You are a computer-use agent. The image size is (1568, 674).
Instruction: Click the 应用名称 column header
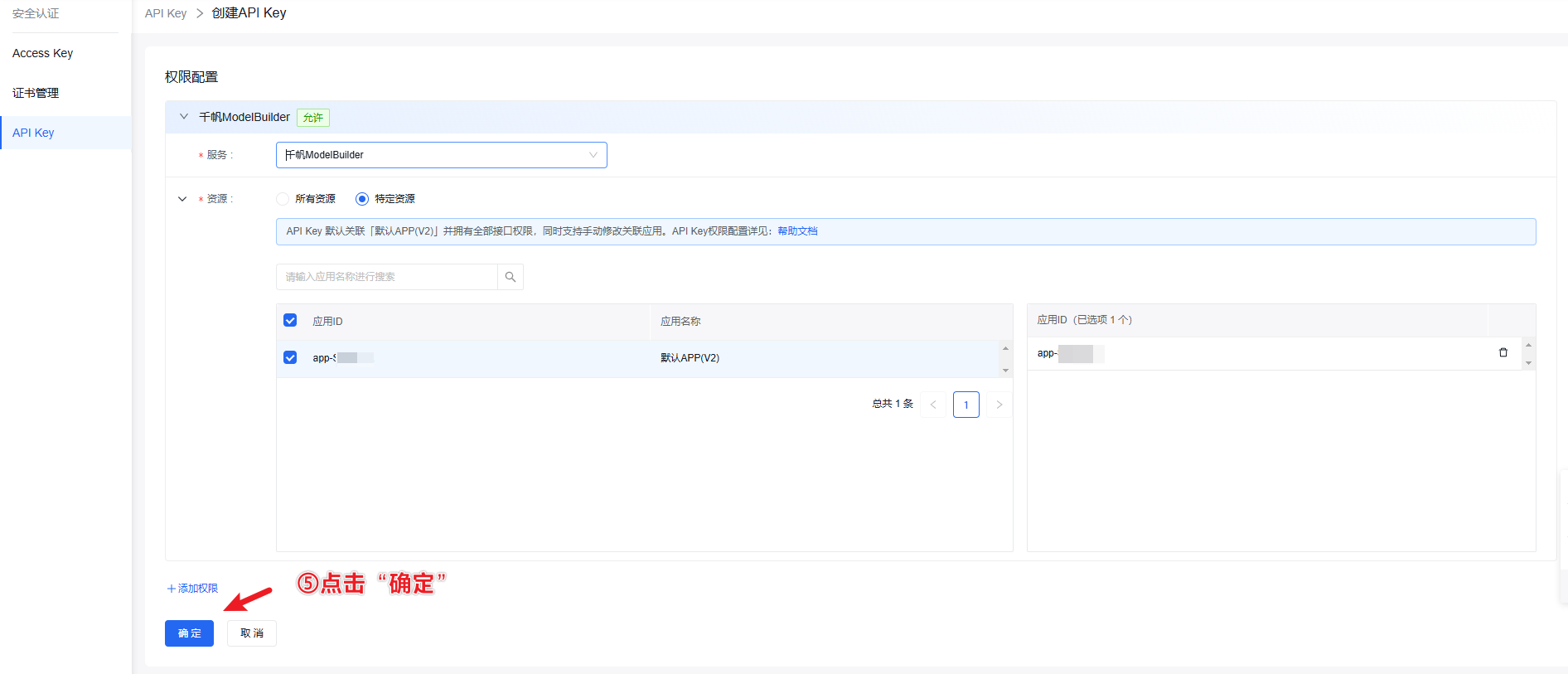point(680,322)
